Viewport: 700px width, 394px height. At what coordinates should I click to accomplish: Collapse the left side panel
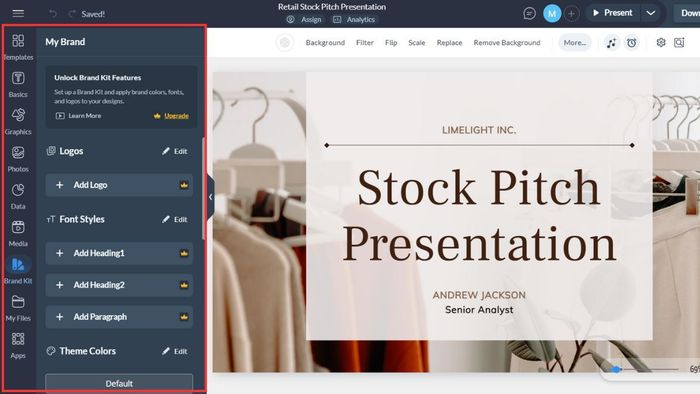pos(210,197)
